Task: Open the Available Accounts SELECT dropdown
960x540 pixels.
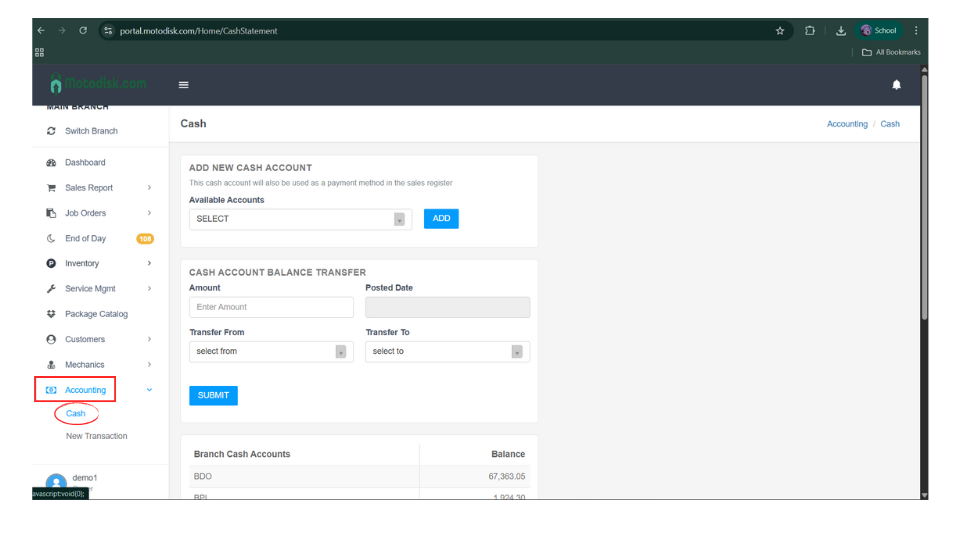Action: (300, 219)
